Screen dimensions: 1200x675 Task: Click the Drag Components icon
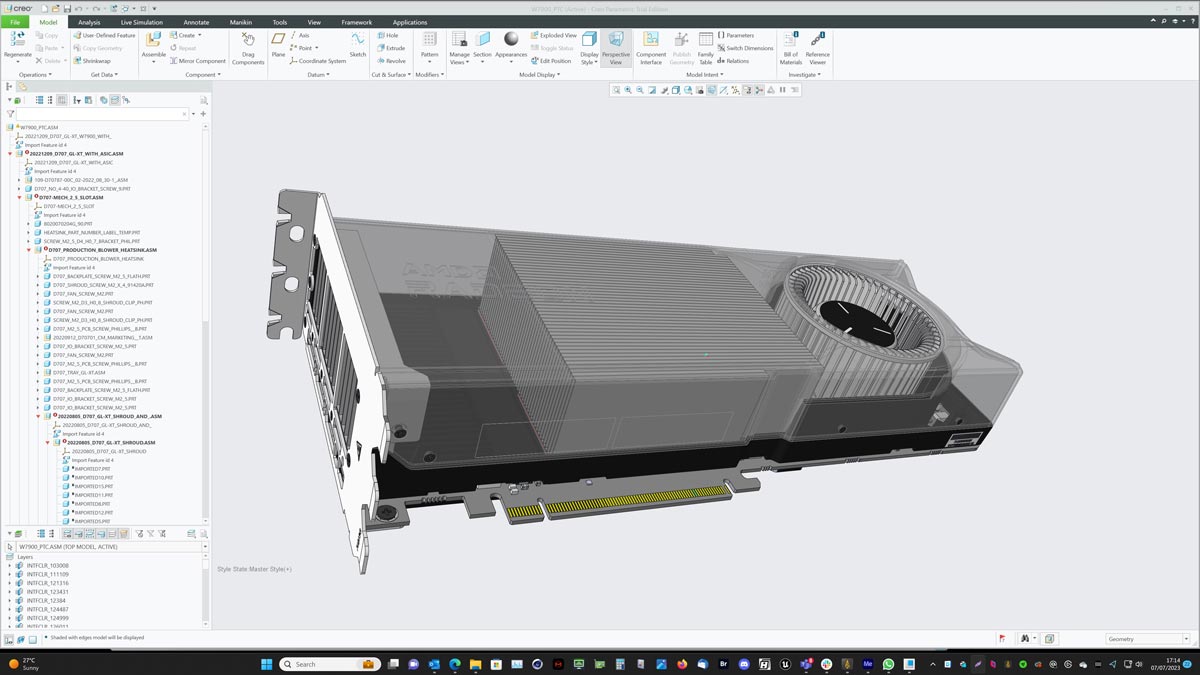coord(248,42)
